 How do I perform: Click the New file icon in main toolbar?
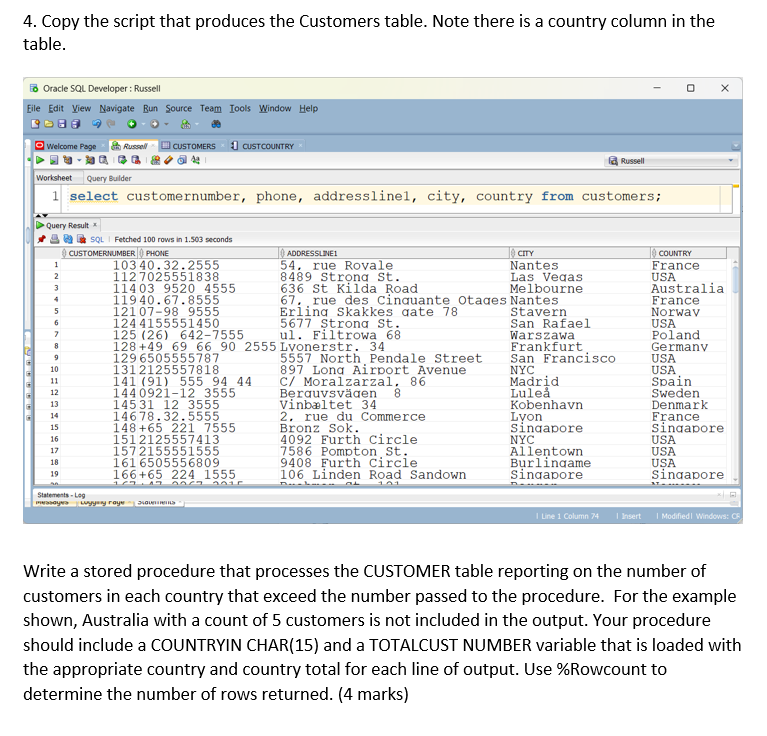[35, 124]
